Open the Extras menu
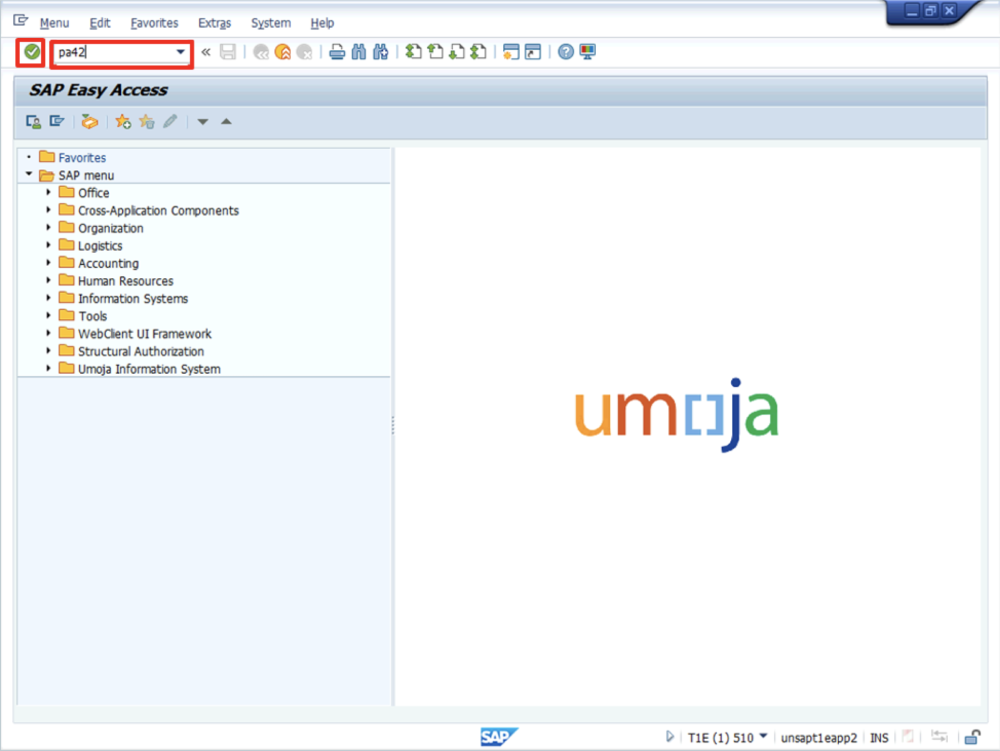 coord(214,23)
